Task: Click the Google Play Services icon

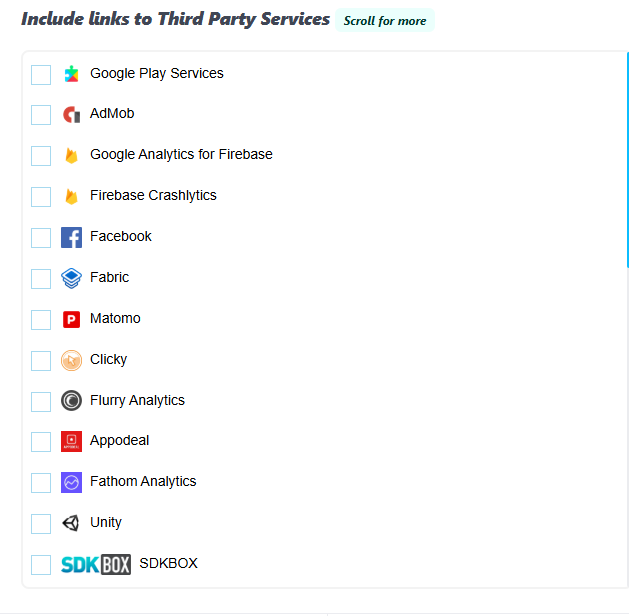Action: pos(71,74)
